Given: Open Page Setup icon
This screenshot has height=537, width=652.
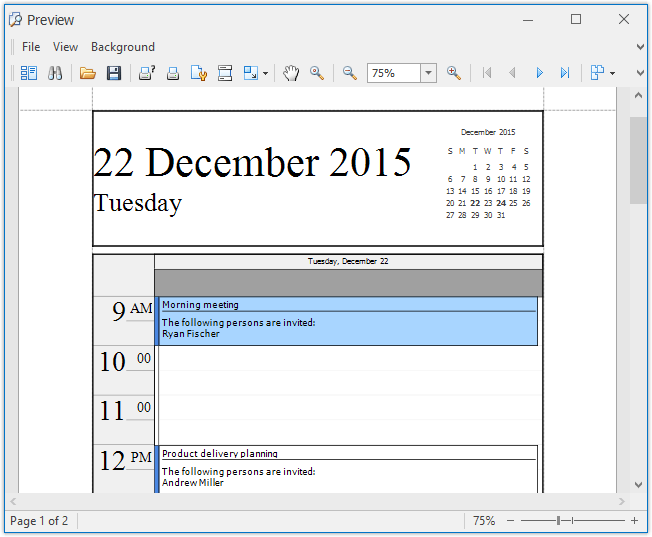Looking at the screenshot, I should [x=199, y=73].
